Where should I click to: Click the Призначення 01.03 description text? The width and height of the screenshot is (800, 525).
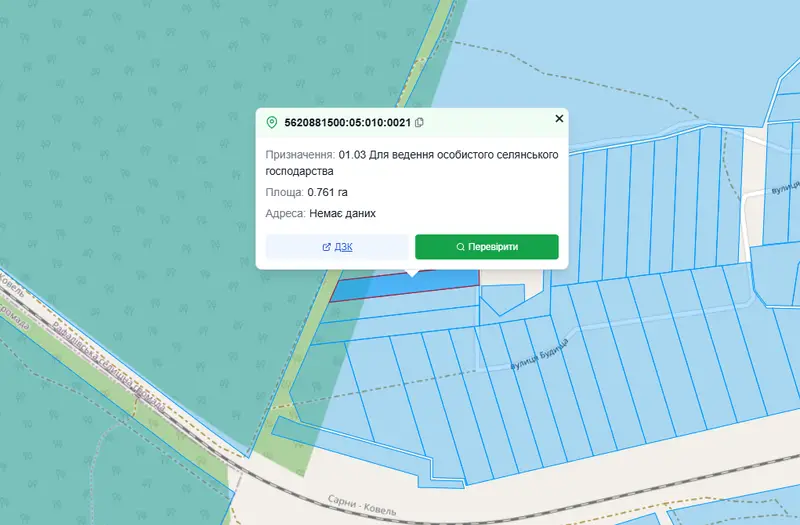412,163
